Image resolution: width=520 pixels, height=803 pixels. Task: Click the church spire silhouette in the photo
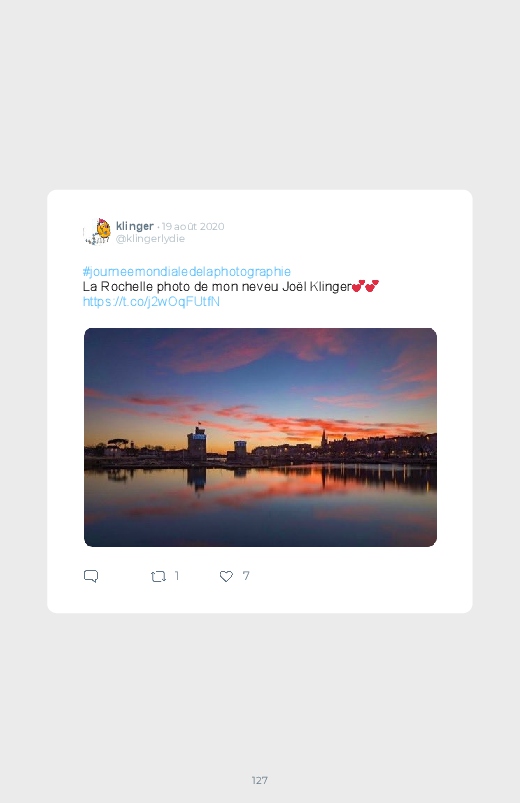coord(323,438)
